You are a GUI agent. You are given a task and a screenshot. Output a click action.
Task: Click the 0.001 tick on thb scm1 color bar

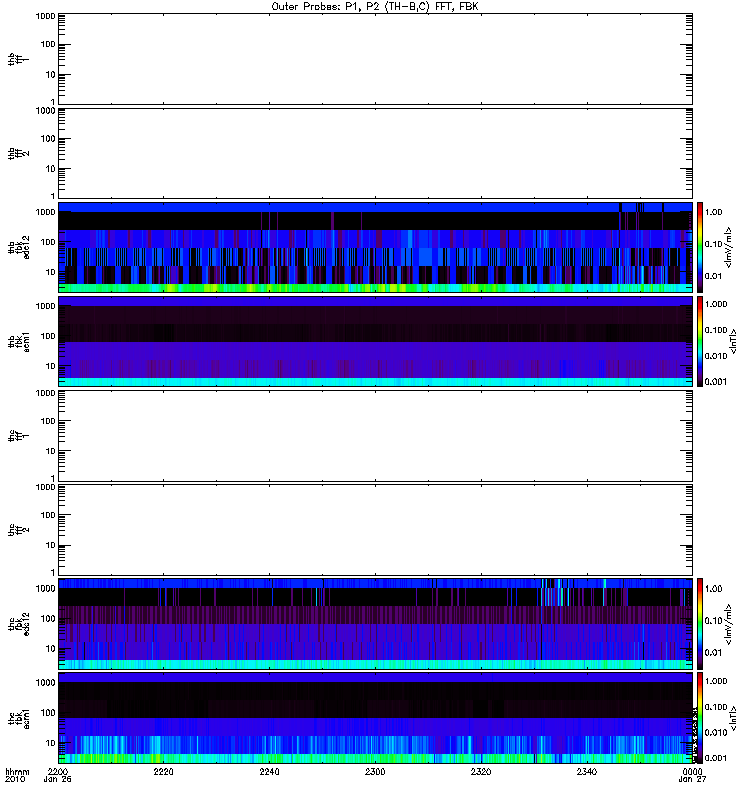coord(716,382)
